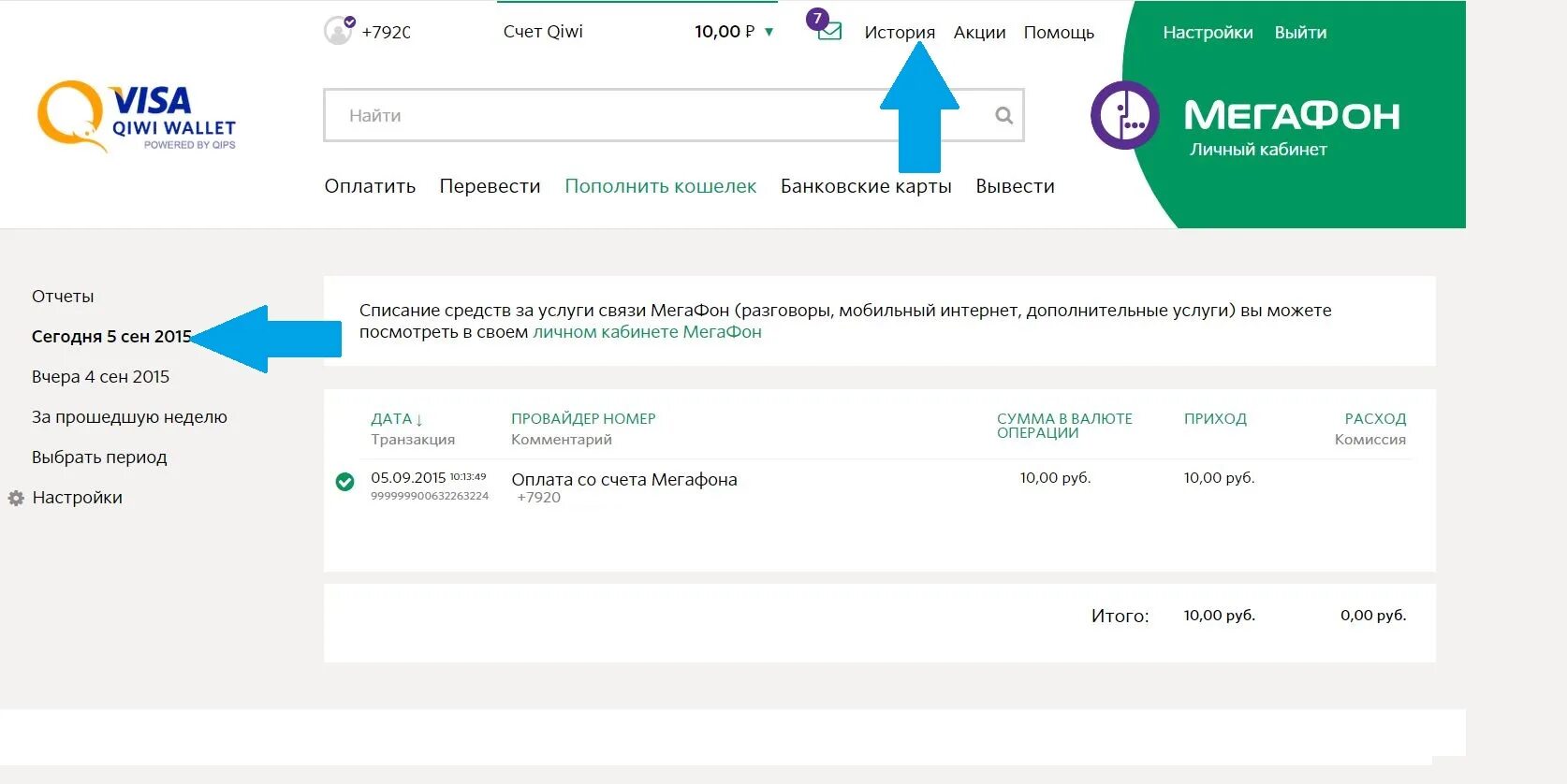This screenshot has height=784, width=1567.
Task: Click Настройки in the green header
Action: point(1208,32)
